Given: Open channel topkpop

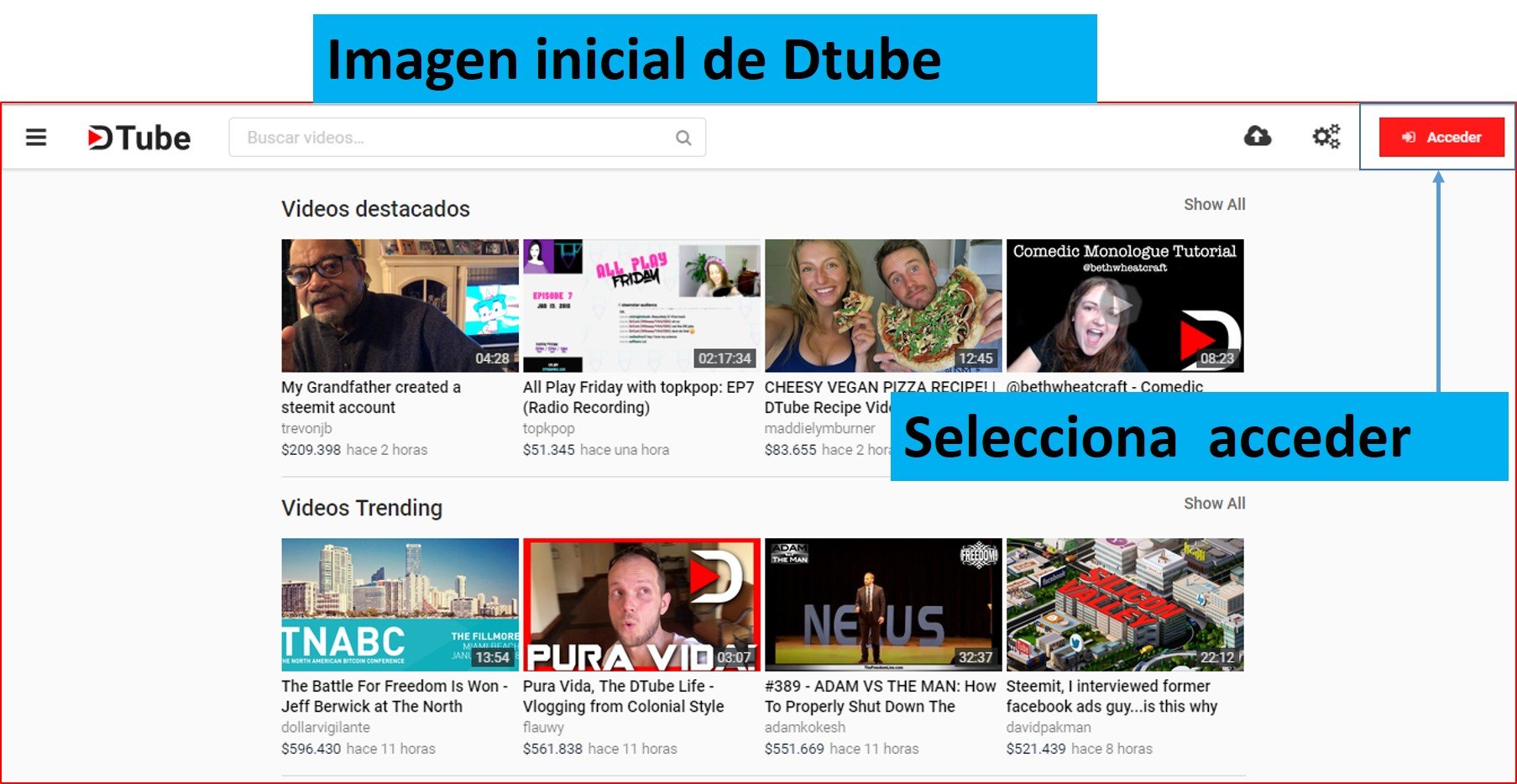Looking at the screenshot, I should coord(549,428).
